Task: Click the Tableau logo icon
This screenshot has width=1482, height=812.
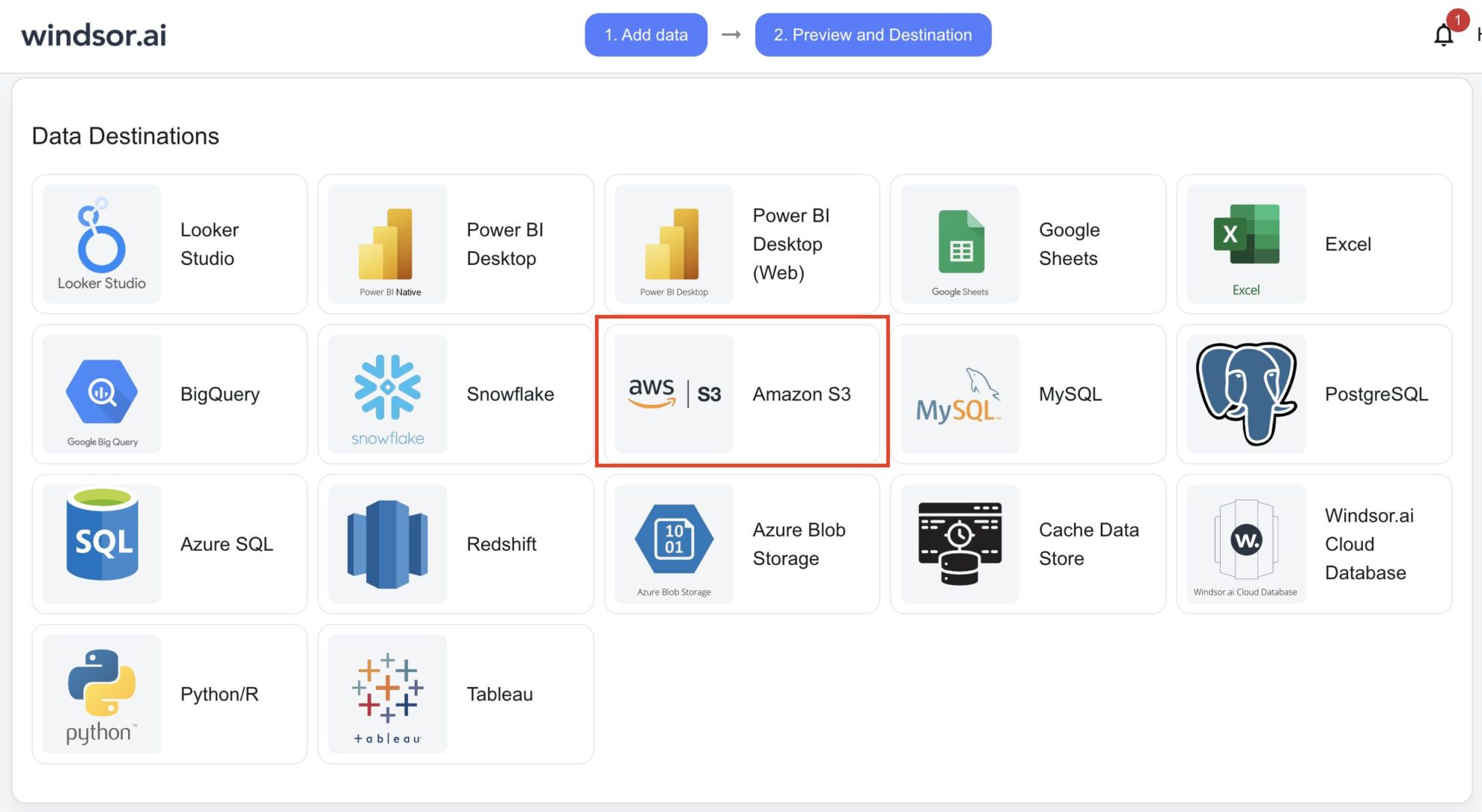Action: 388,694
